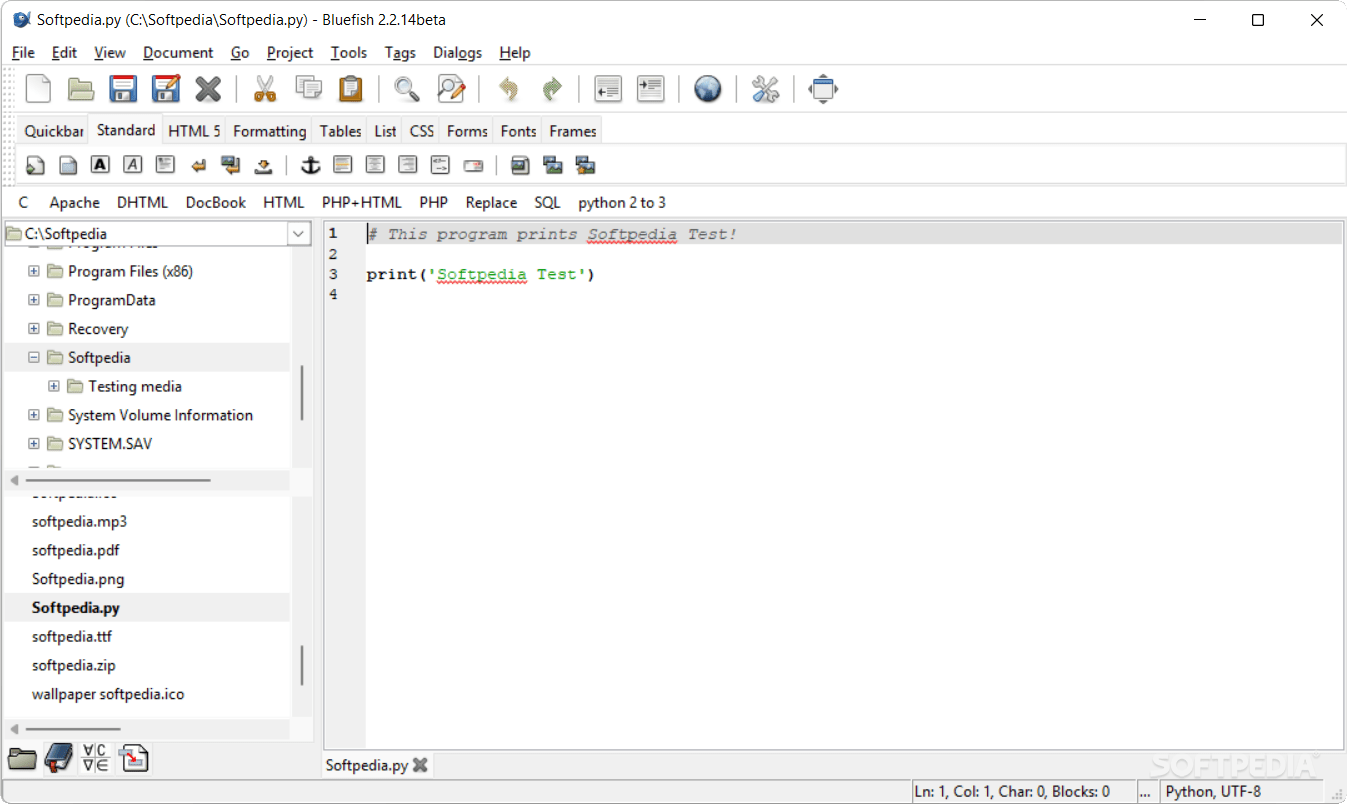Switch to the Tables toolbar tab
Image resolution: width=1347 pixels, height=804 pixels.
click(x=341, y=131)
